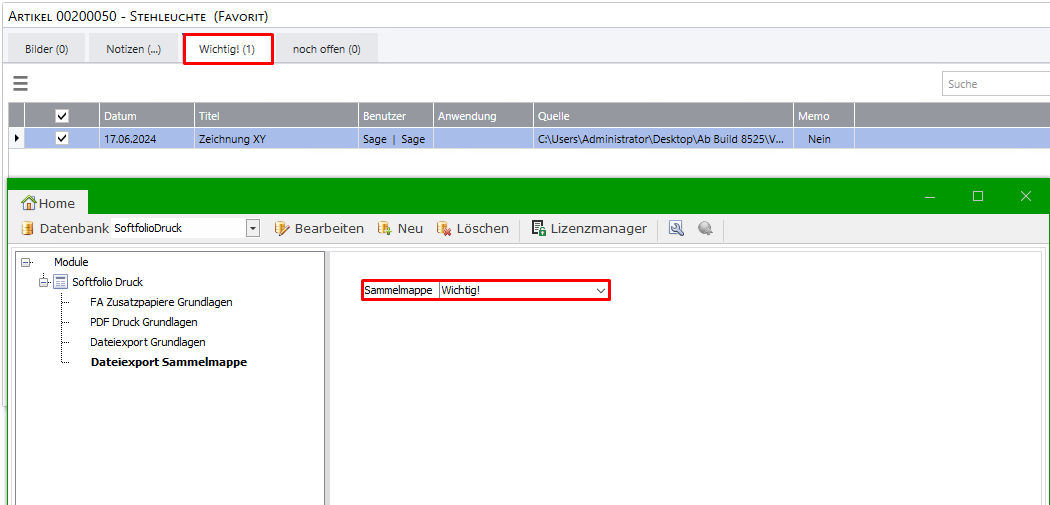Click into the Suche search field
This screenshot has height=505, width=1050.
click(994, 84)
